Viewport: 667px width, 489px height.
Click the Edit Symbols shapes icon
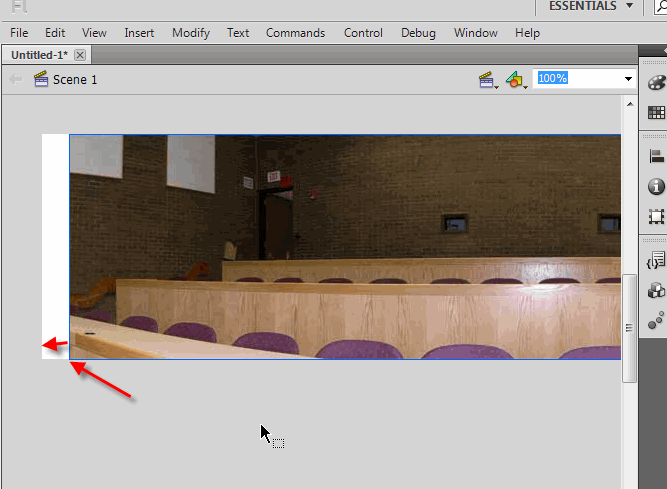514,79
